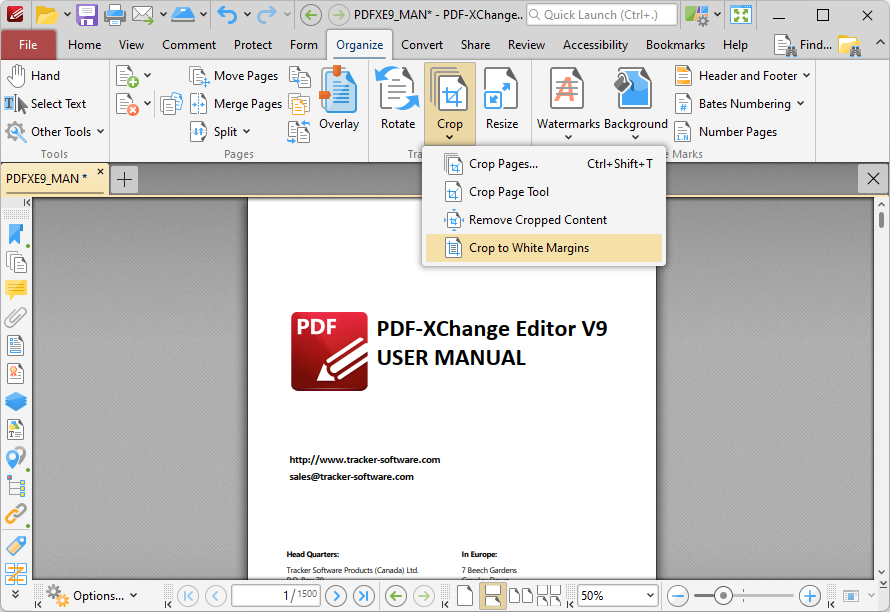
Task: Open the Watermarks dropdown
Action: tap(568, 103)
